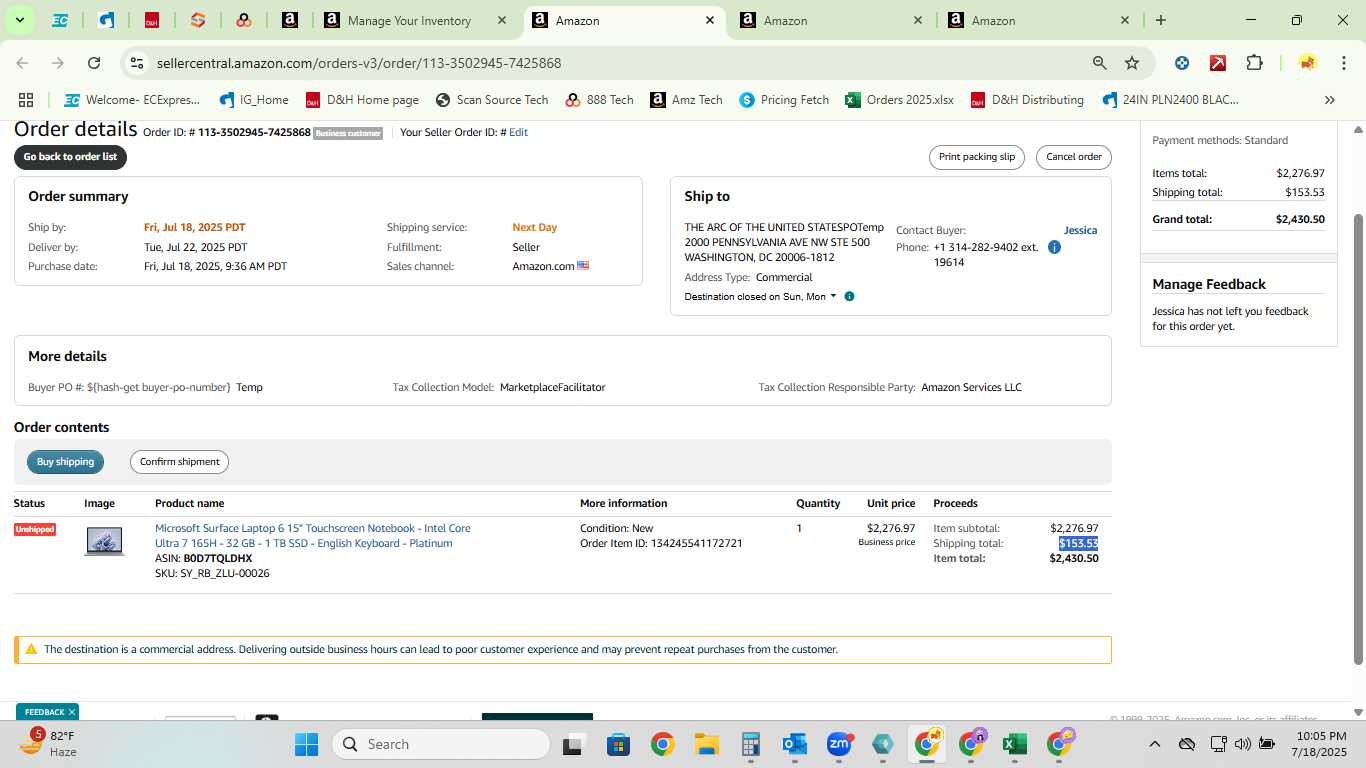Click the destination closed info icon
1366x768 pixels.
pyautogui.click(x=849, y=296)
